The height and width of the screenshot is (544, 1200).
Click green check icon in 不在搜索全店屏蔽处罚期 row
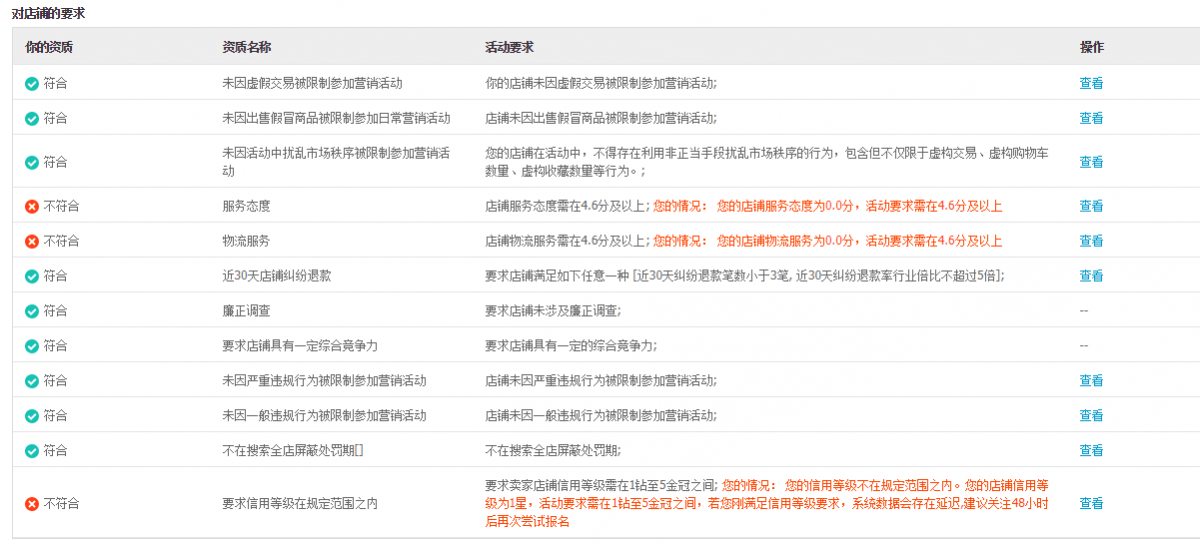[32, 451]
